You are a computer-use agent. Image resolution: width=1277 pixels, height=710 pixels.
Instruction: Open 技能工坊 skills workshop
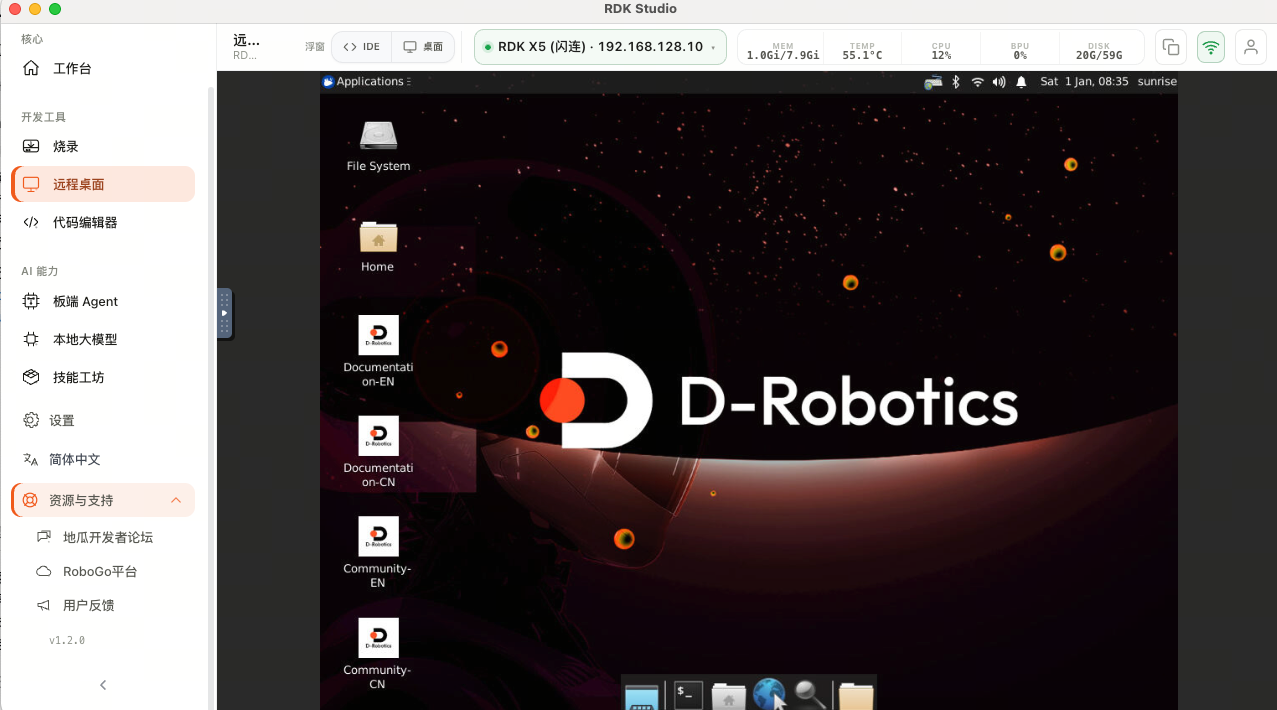pos(103,377)
